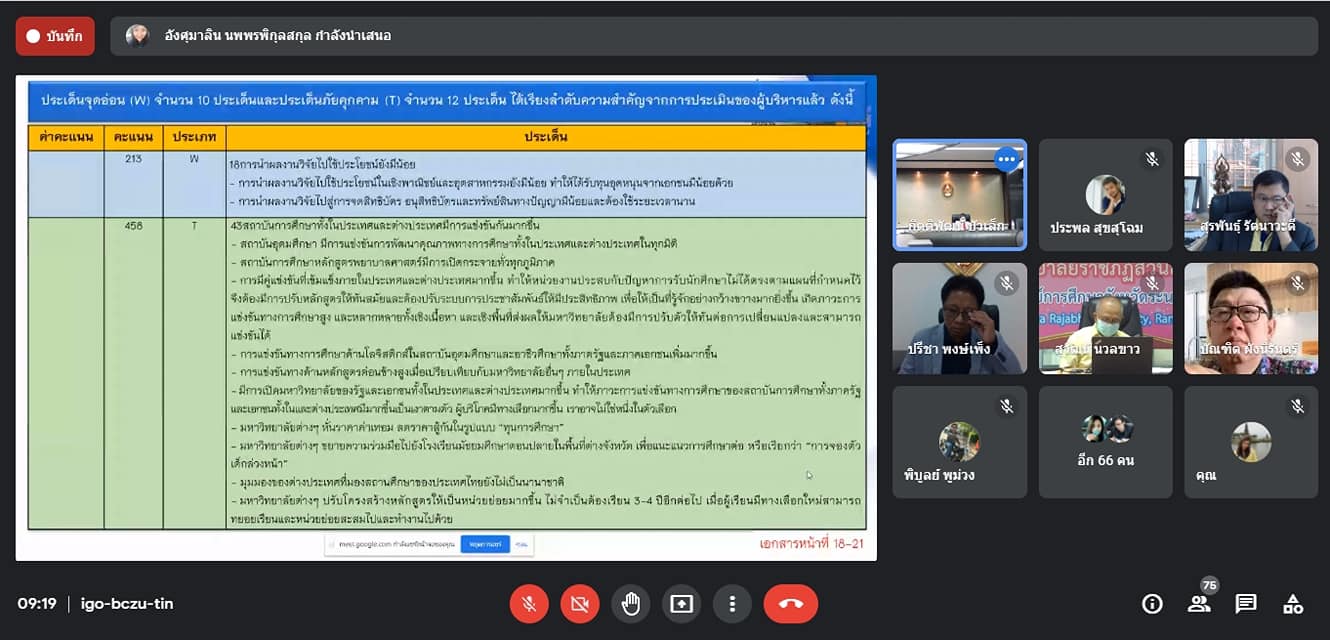Image resolution: width=1330 pixels, height=640 pixels.
Task: Open the three-dot more options menu
Action: pyautogui.click(x=732, y=604)
